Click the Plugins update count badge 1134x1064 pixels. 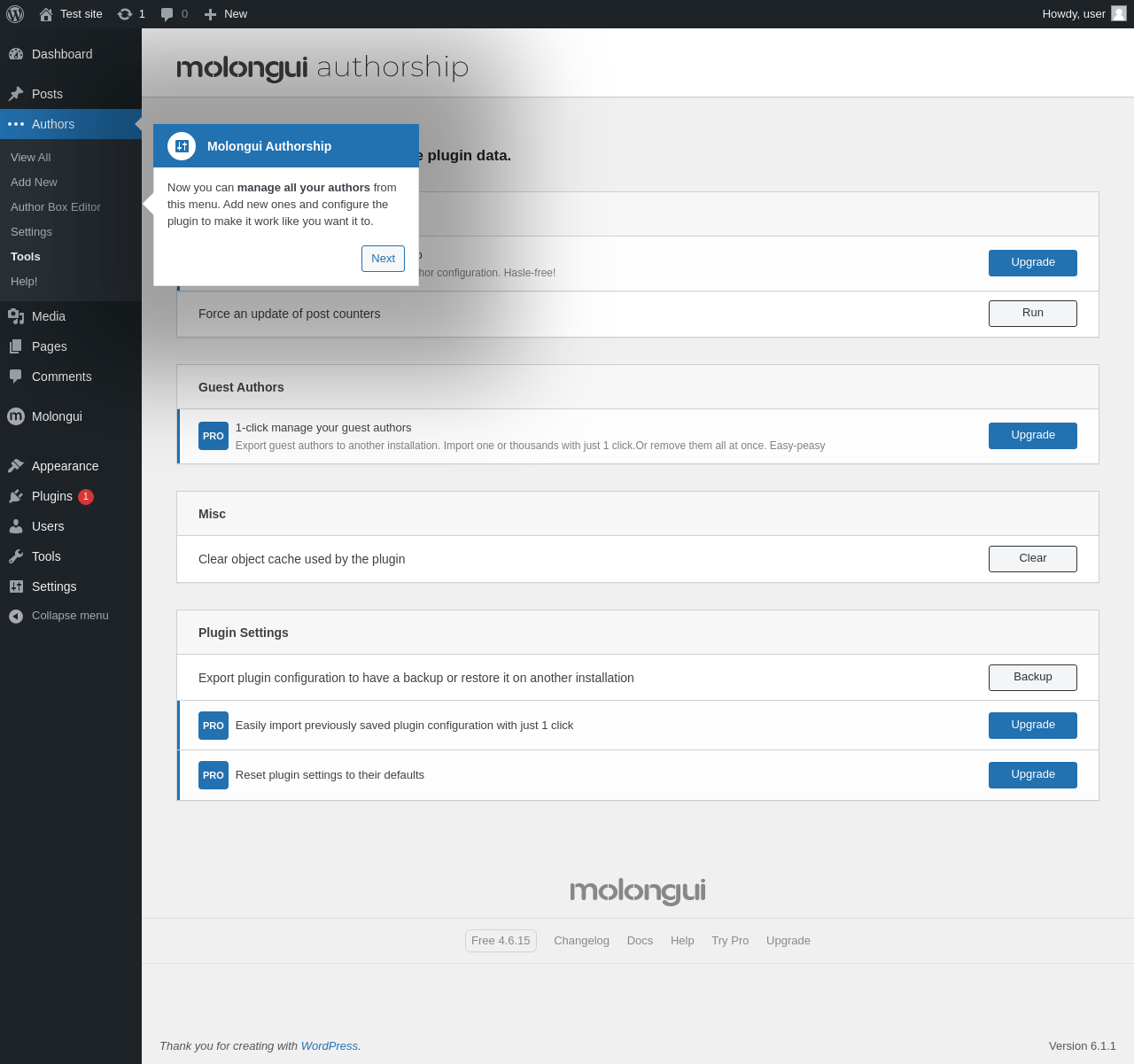86,497
